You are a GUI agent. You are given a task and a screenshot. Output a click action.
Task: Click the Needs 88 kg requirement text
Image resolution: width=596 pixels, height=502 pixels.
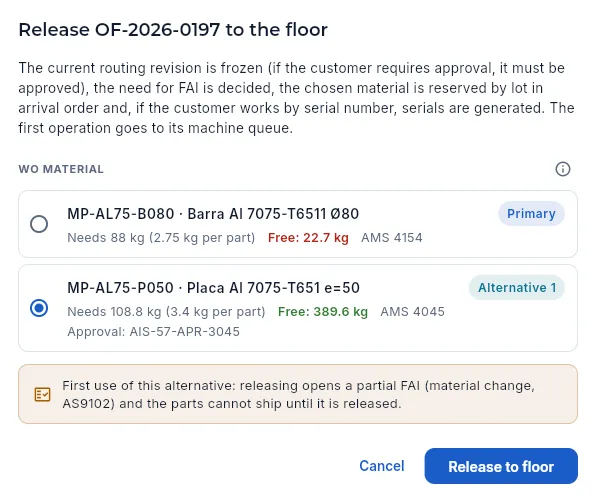161,238
